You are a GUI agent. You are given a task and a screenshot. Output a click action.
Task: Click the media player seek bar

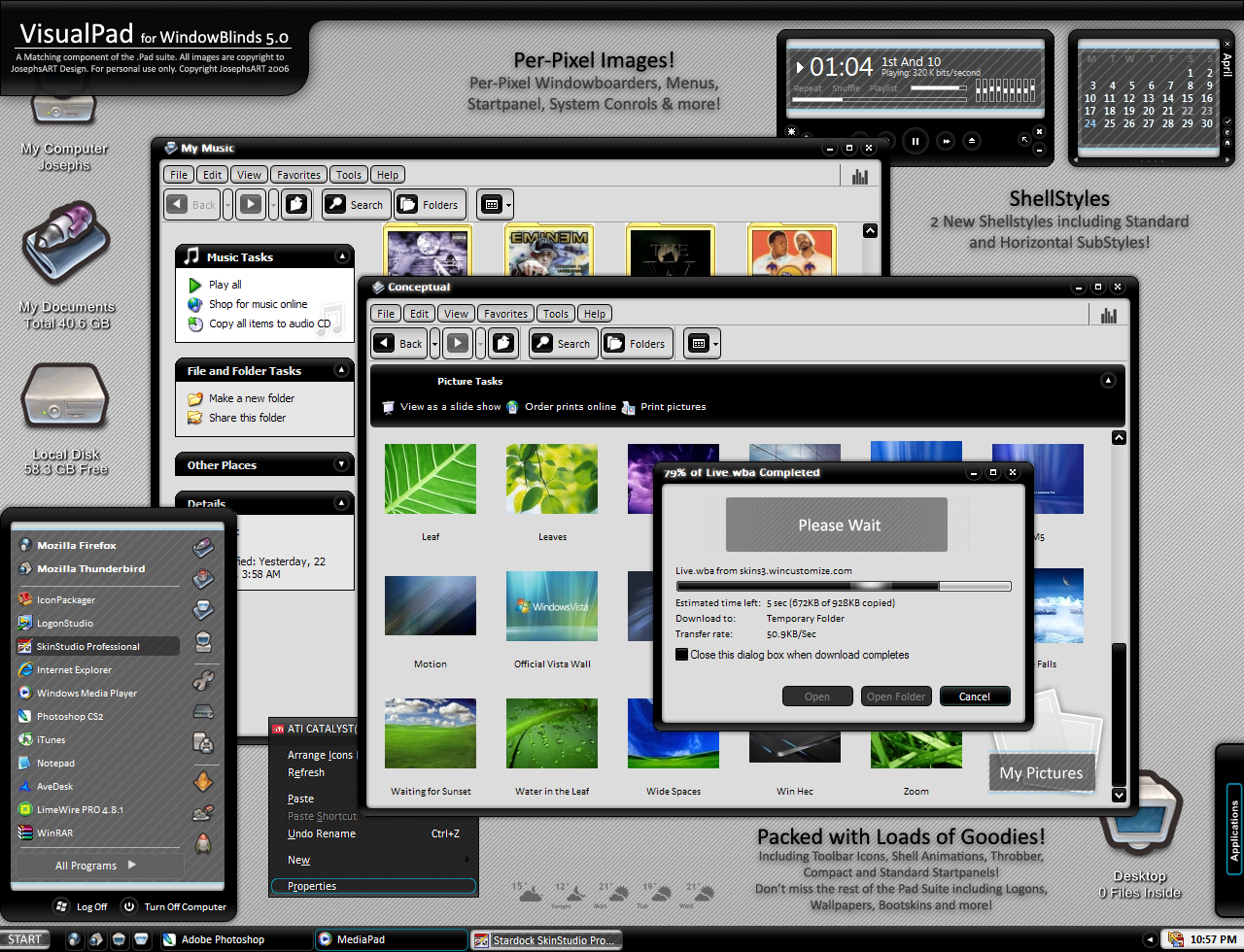pyautogui.click(x=881, y=99)
